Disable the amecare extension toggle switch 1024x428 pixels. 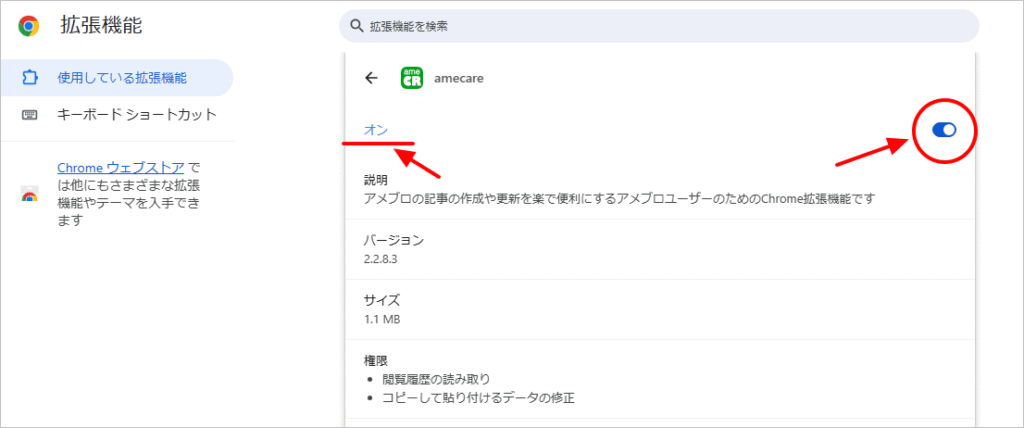click(x=943, y=130)
